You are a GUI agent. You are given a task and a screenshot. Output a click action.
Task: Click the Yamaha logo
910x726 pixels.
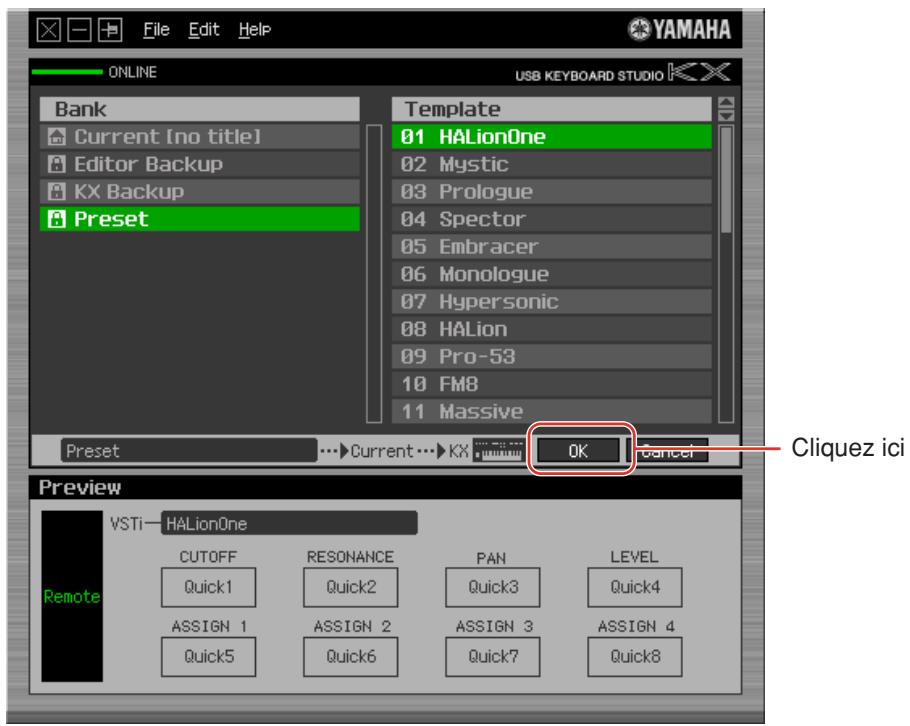[x=679, y=29]
